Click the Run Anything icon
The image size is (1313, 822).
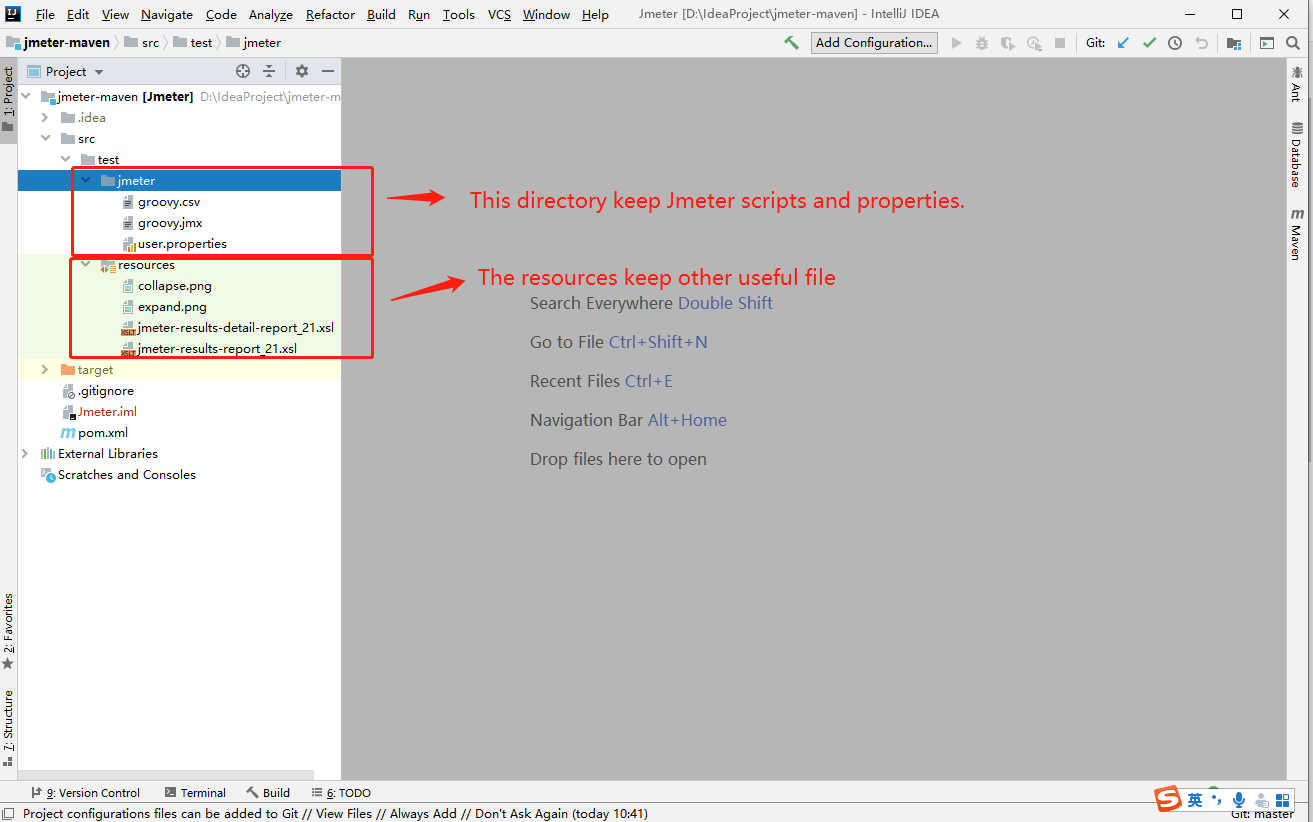tap(1267, 43)
